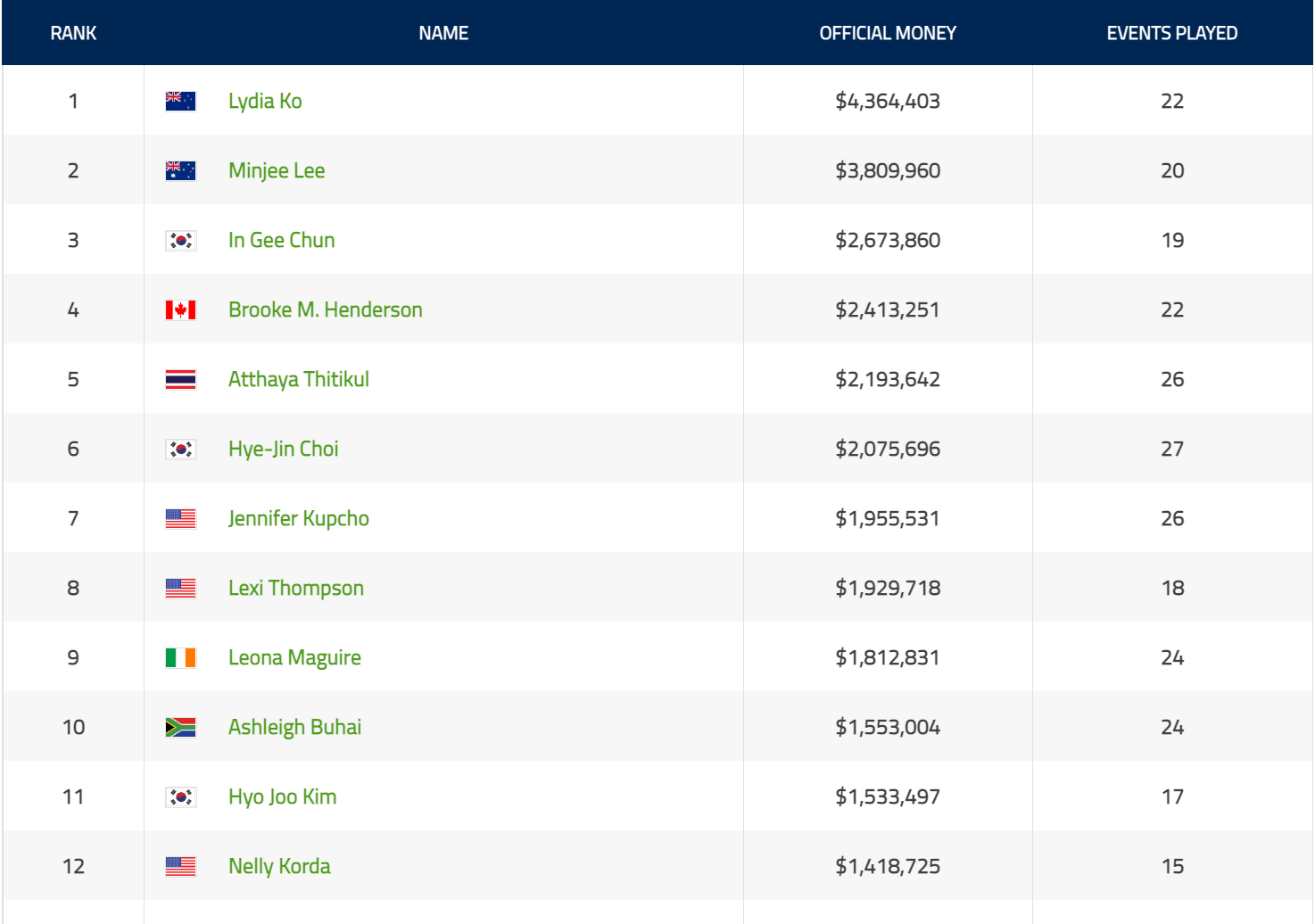1315x924 pixels.
Task: Click the flag icon beside Minjee Lee
Action: pyautogui.click(x=180, y=170)
